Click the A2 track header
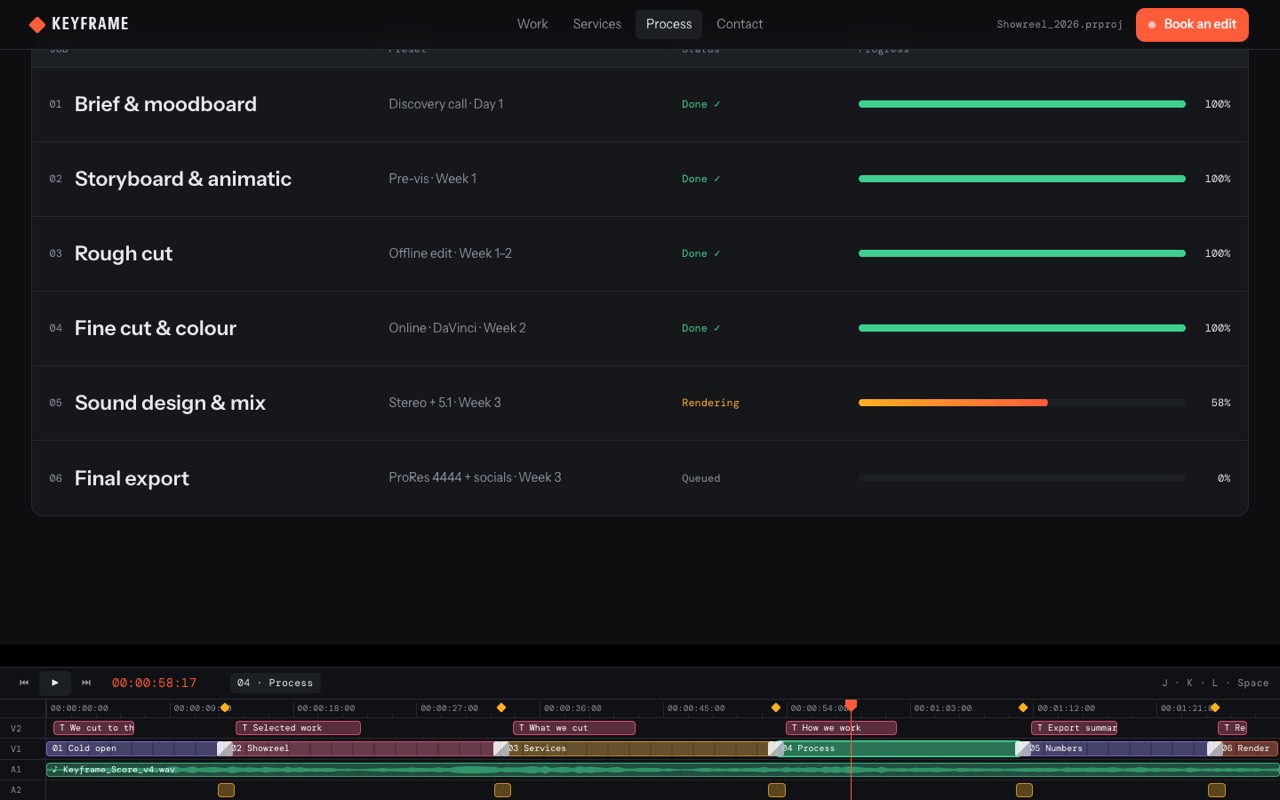This screenshot has height=800, width=1280. (x=16, y=790)
